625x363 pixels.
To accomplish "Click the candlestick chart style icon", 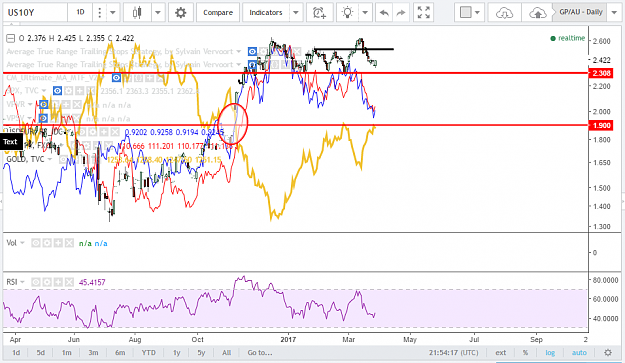I will (137, 12).
